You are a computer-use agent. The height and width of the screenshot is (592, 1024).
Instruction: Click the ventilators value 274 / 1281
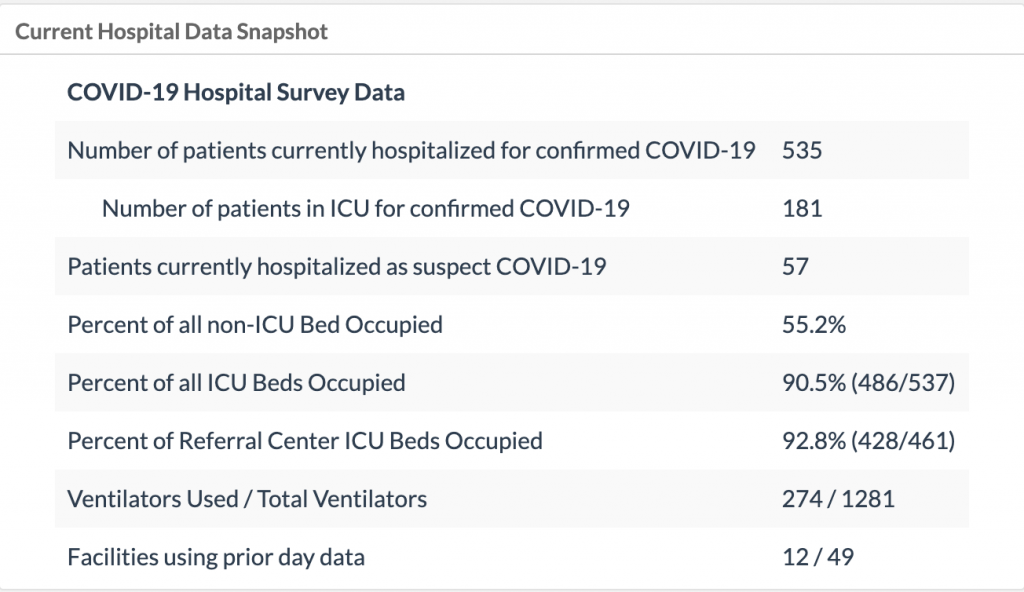[x=838, y=499]
